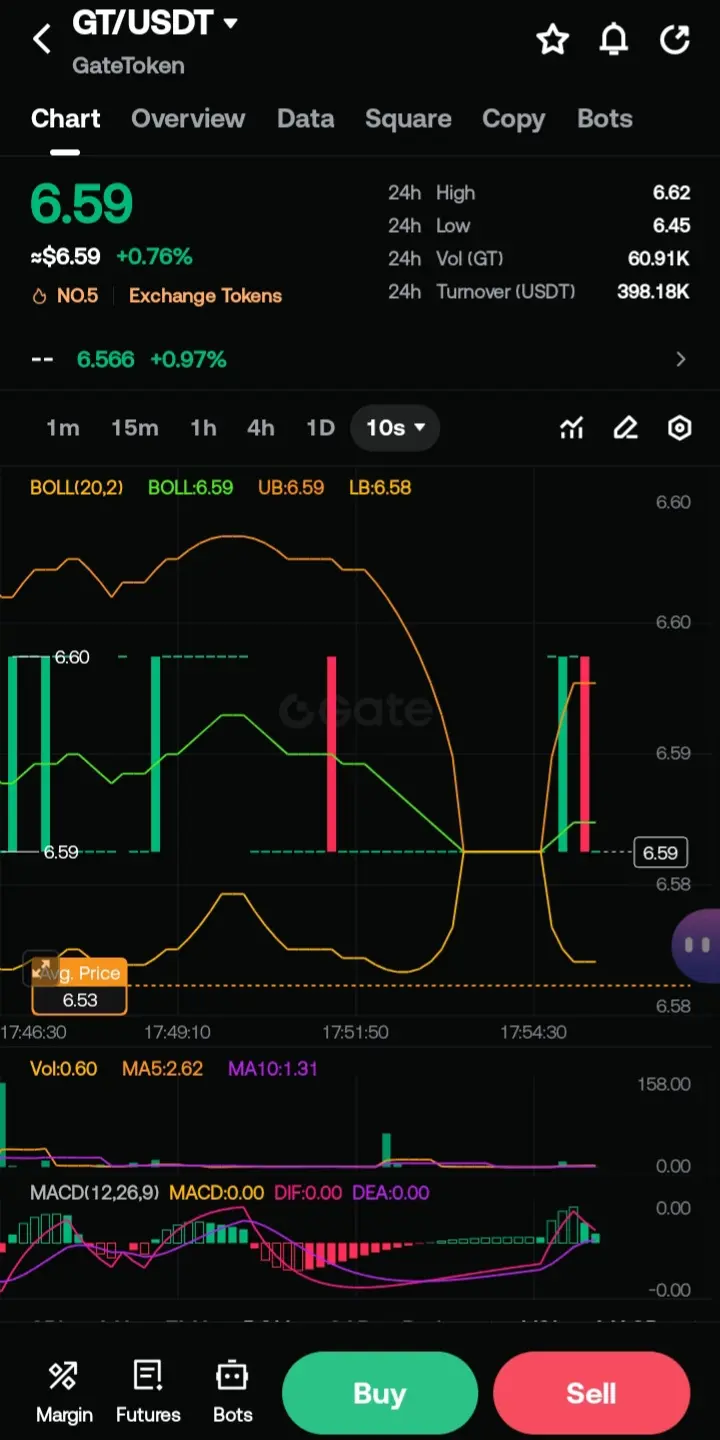The width and height of the screenshot is (720, 1440).
Task: Tap the red Sell button
Action: pos(591,1393)
